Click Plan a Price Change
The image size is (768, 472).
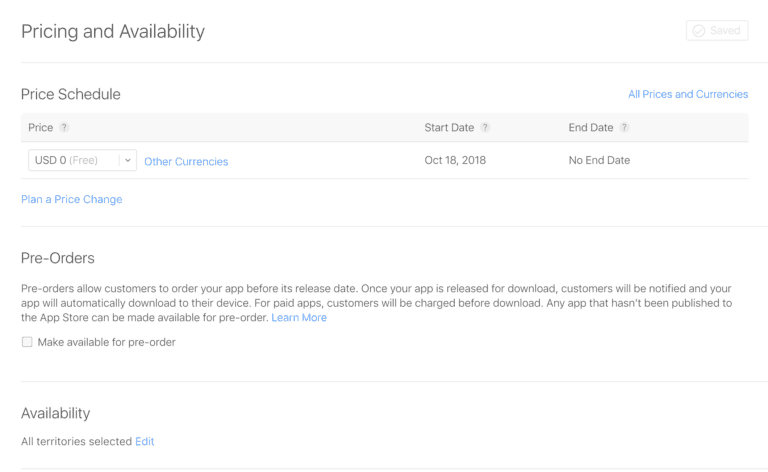pyautogui.click(x=71, y=199)
